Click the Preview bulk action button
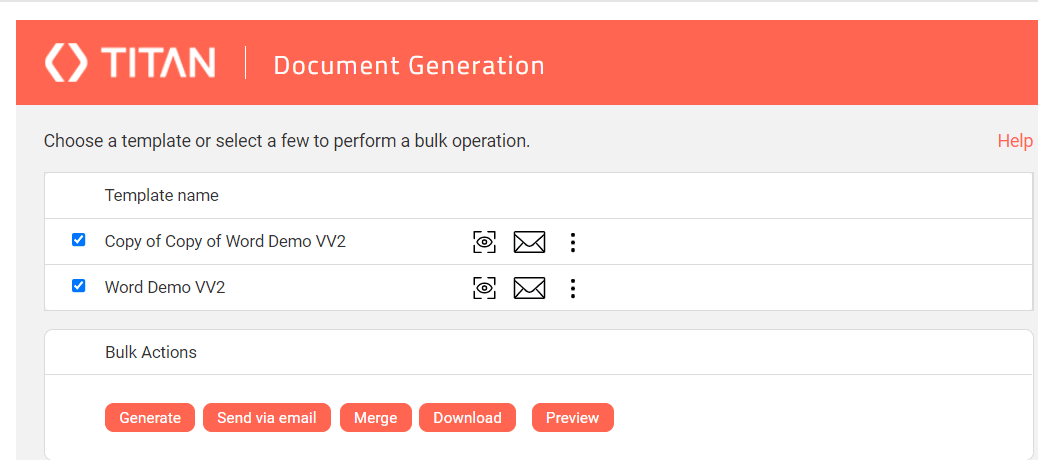The image size is (1038, 460). tap(572, 418)
